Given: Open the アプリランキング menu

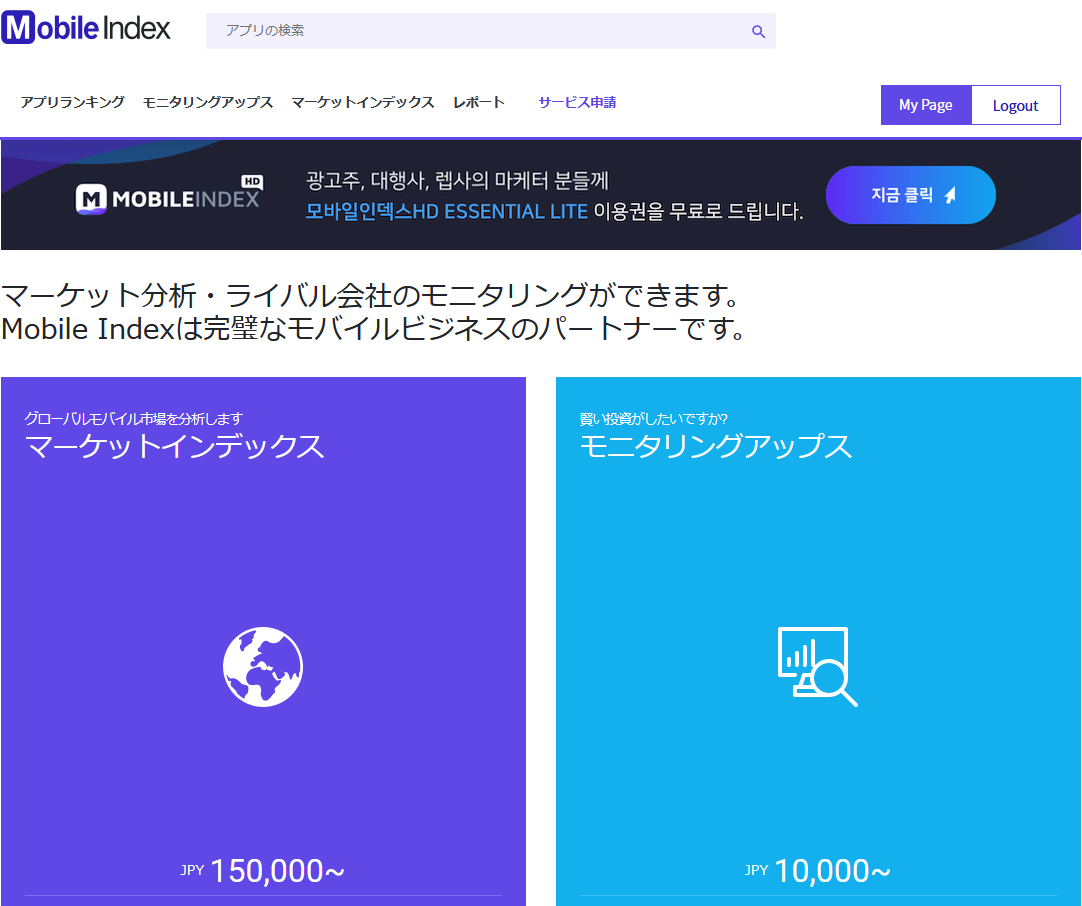Looking at the screenshot, I should [72, 102].
